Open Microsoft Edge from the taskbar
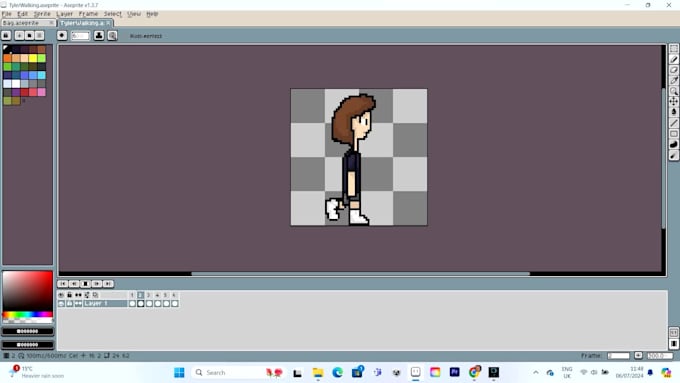This screenshot has width=680, height=383. pyautogui.click(x=337, y=373)
